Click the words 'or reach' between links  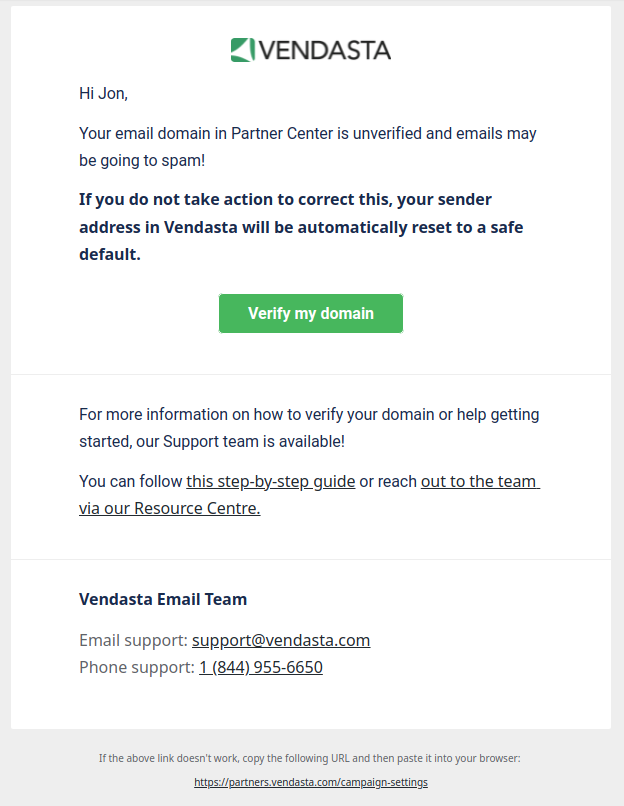[x=388, y=482]
